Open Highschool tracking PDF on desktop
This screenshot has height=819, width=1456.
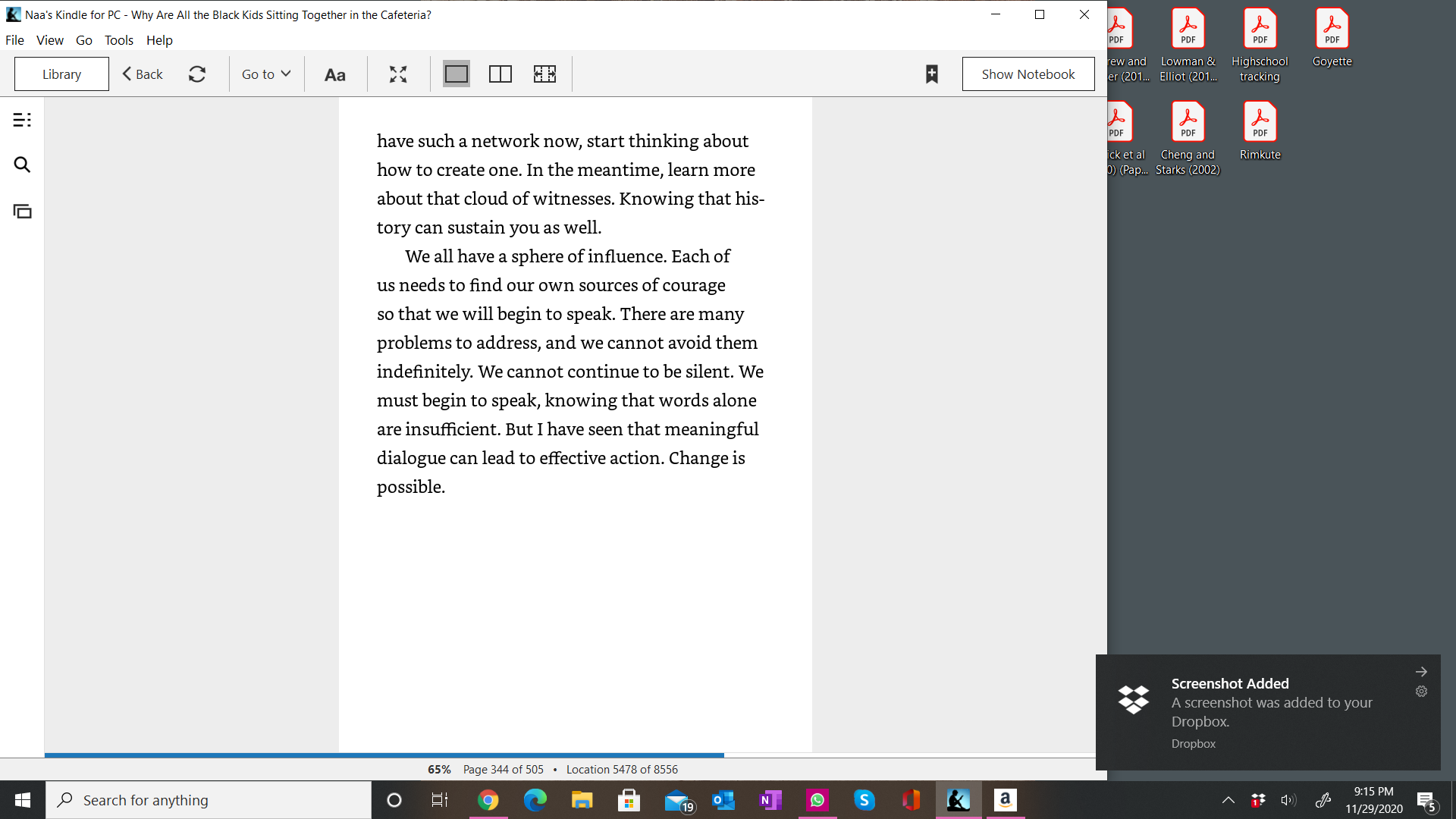[x=1260, y=45]
